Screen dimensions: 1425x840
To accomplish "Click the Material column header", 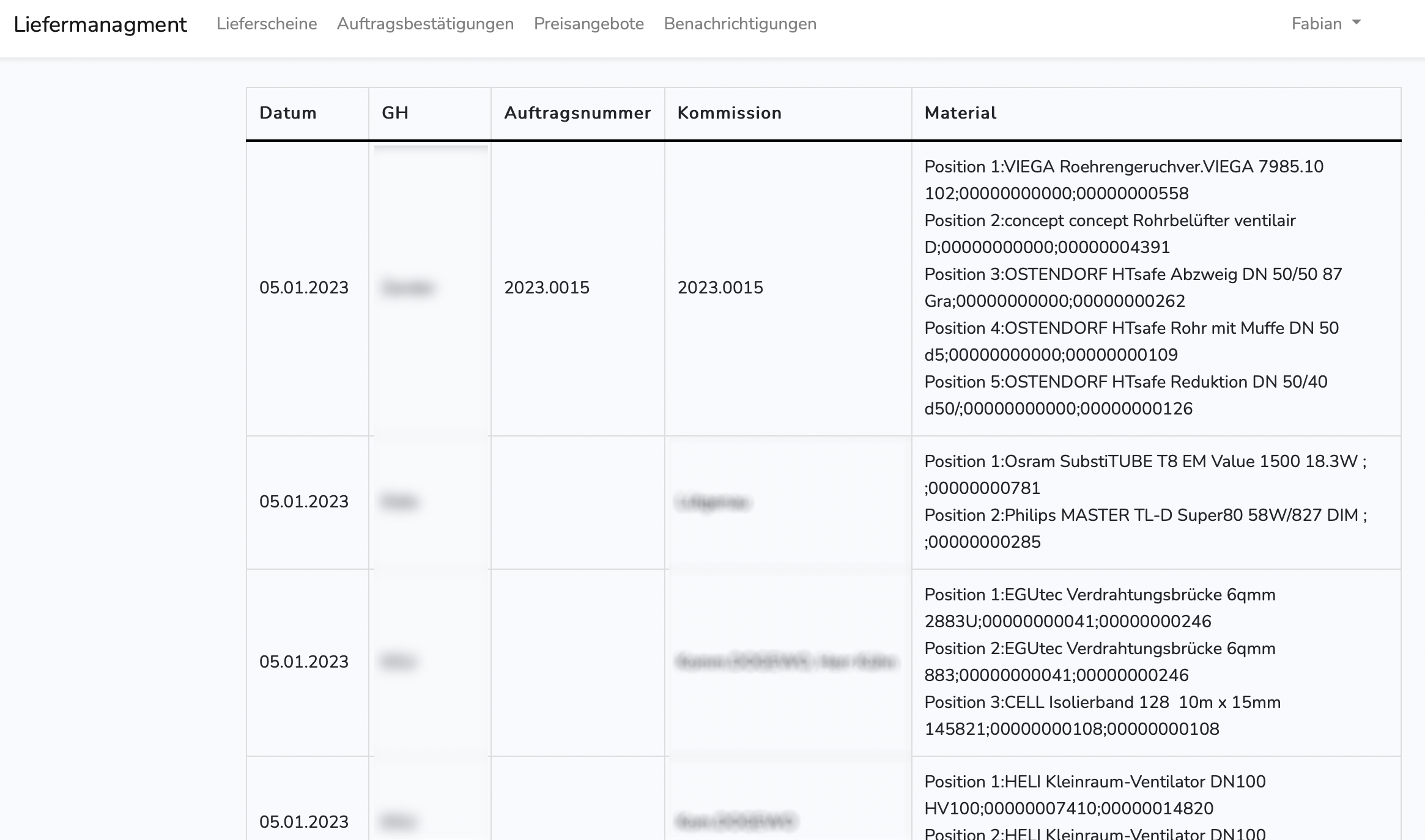I will [x=960, y=113].
